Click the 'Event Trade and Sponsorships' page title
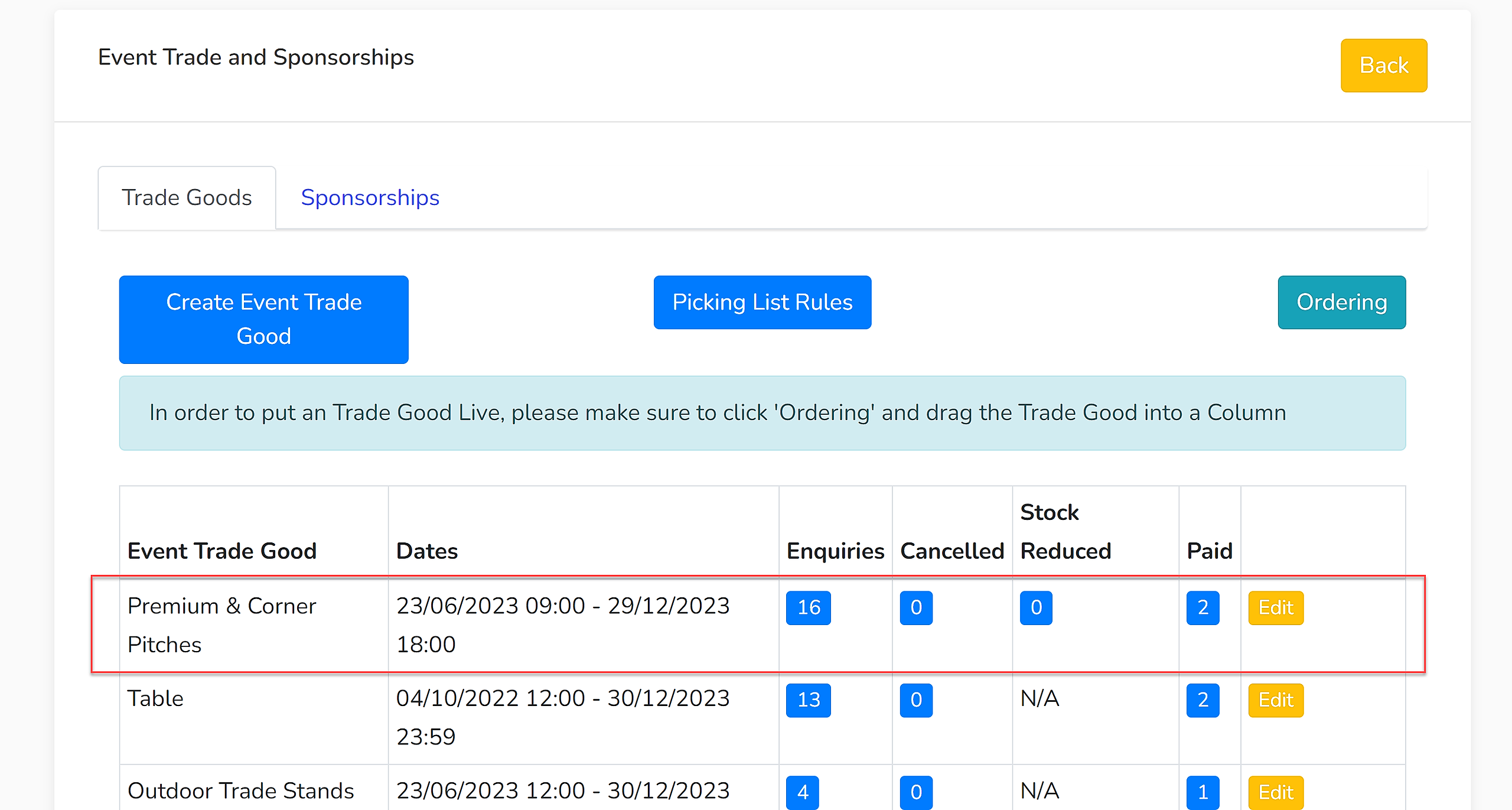This screenshot has height=810, width=1512. 256,57
